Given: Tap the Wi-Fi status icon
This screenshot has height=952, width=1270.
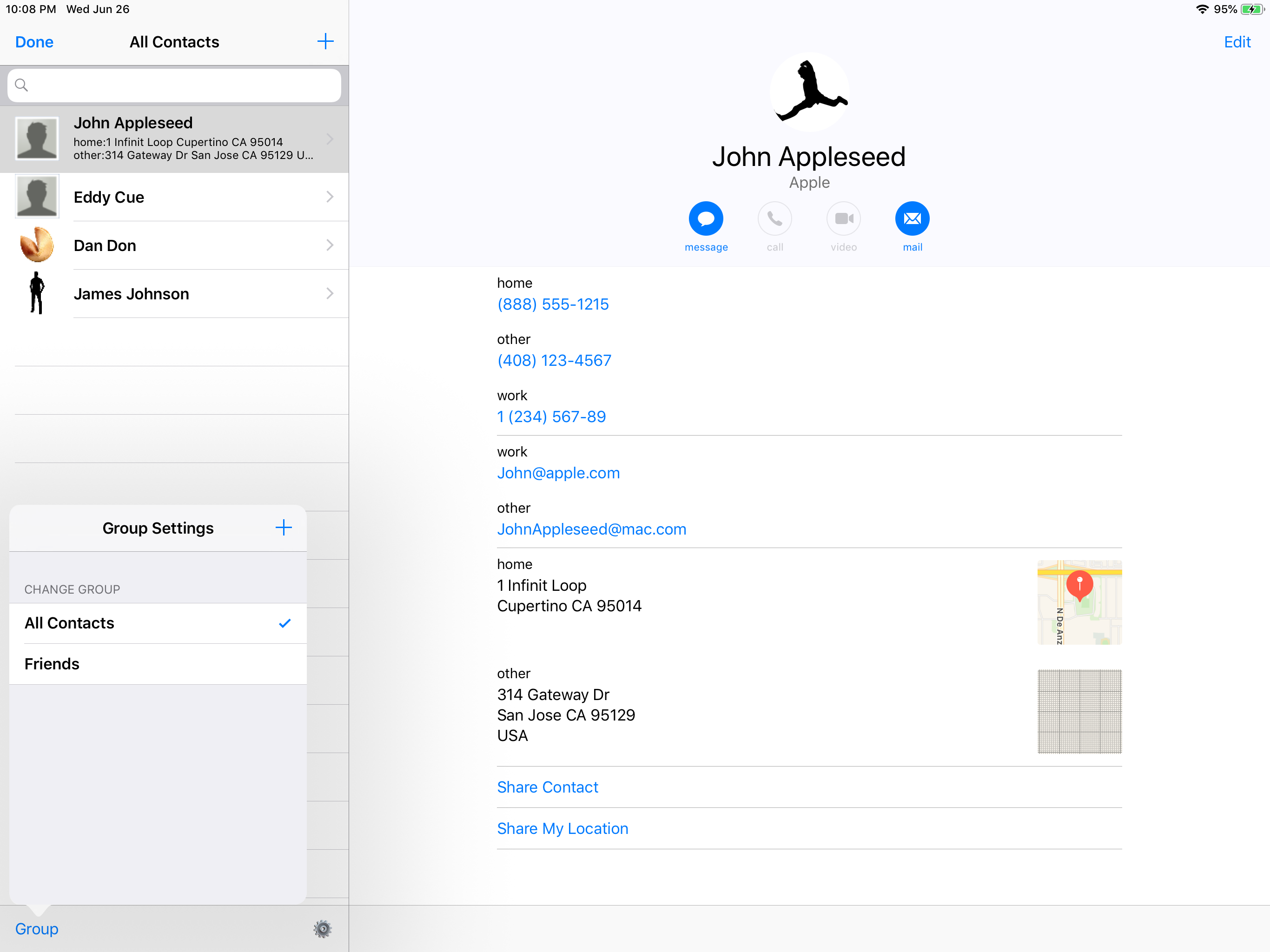Looking at the screenshot, I should [x=1202, y=9].
